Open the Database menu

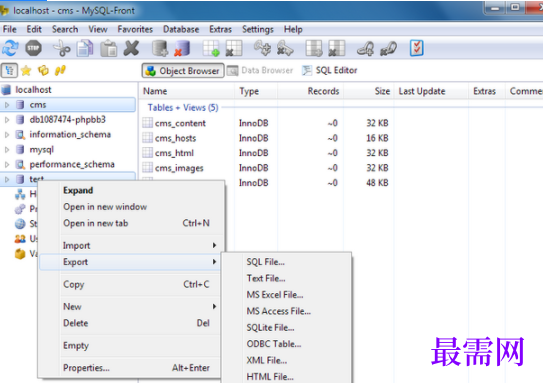(x=181, y=29)
